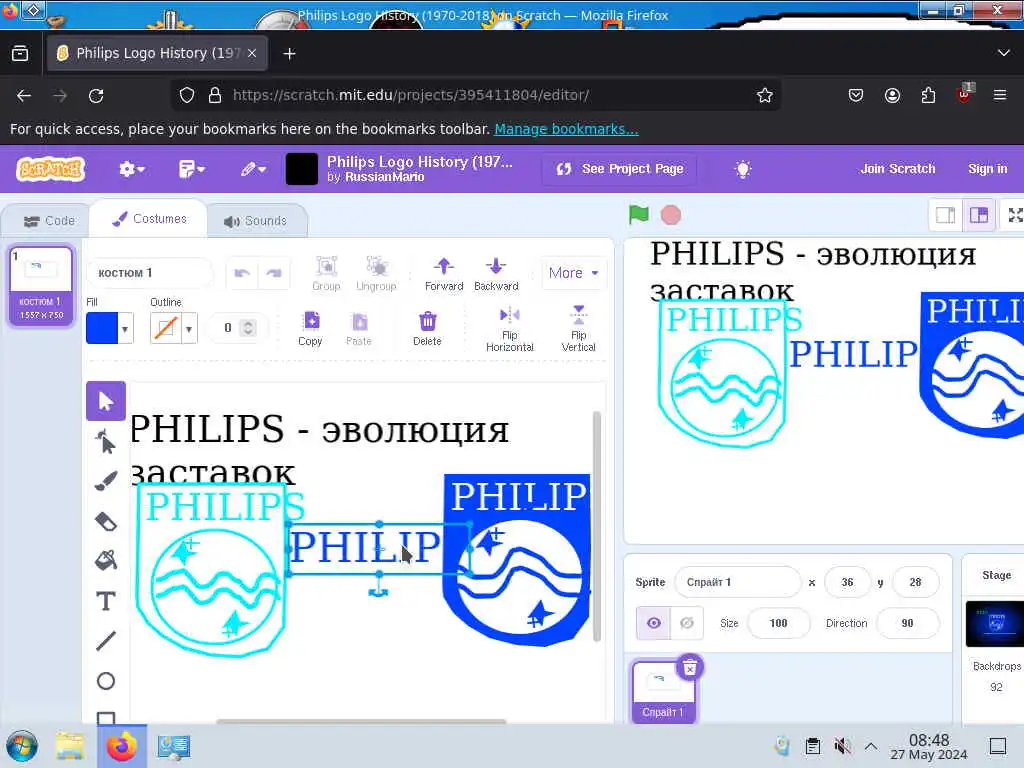The height and width of the screenshot is (768, 1024).
Task: Select the Line tool
Action: 106,641
